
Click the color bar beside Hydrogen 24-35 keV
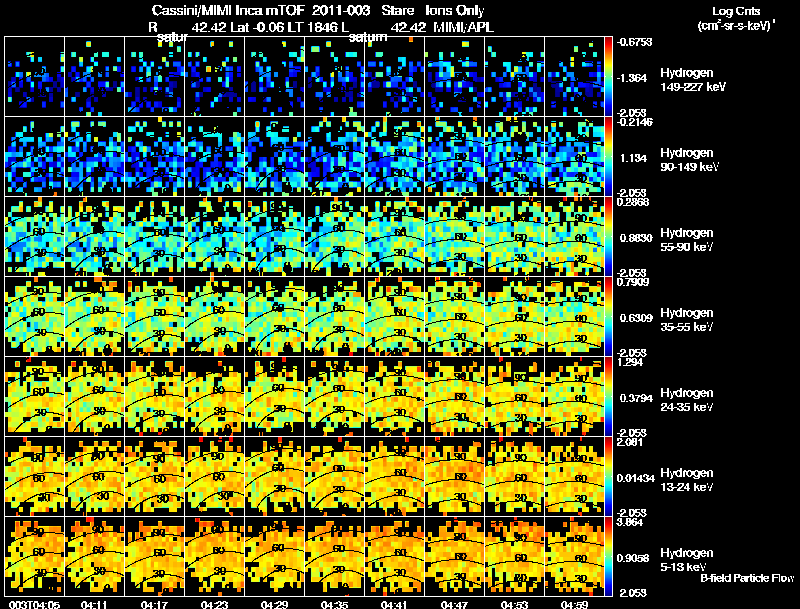[x=608, y=397]
